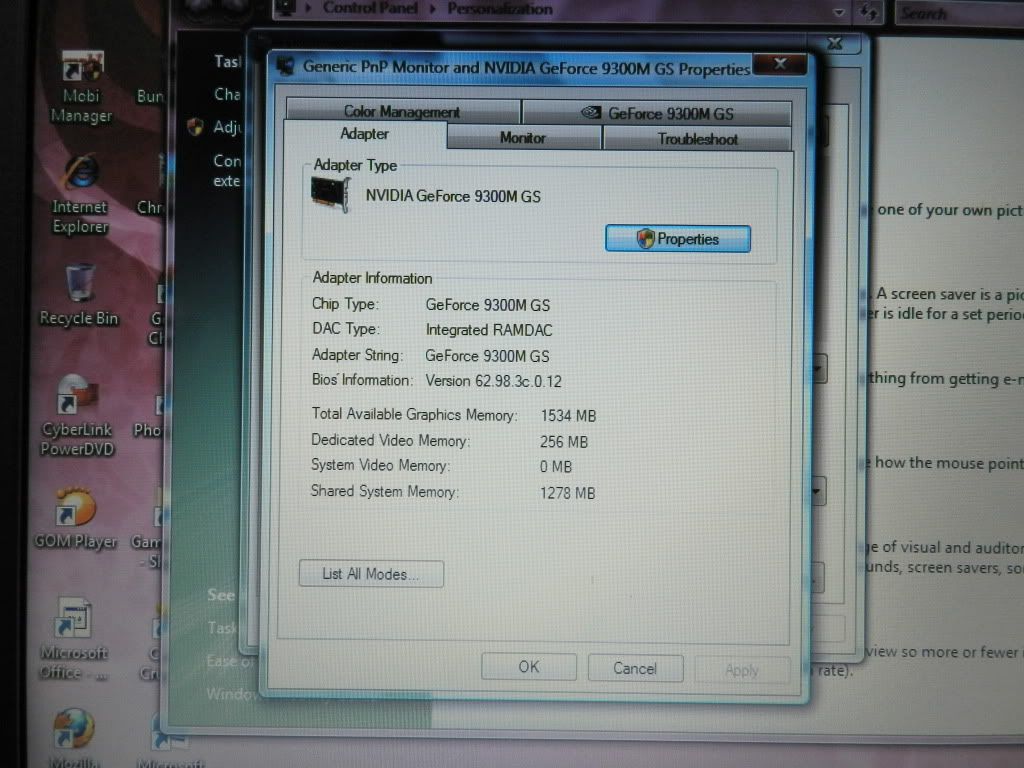Image resolution: width=1024 pixels, height=768 pixels.
Task: Open the Microsoft Office desktop shortcut
Action: click(x=74, y=639)
